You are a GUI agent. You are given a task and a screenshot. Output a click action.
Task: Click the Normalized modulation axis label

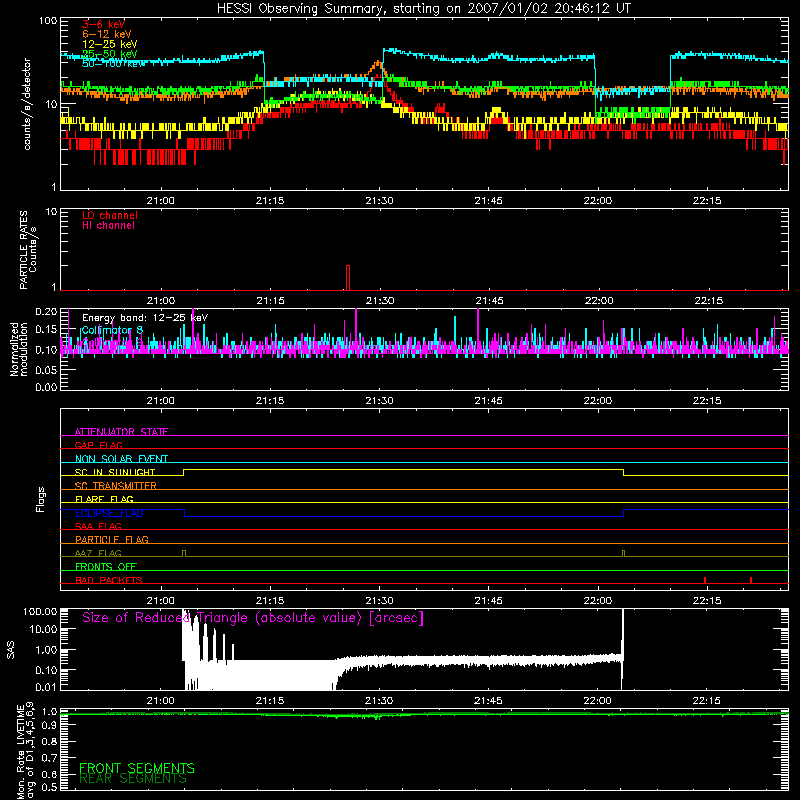click(19, 349)
